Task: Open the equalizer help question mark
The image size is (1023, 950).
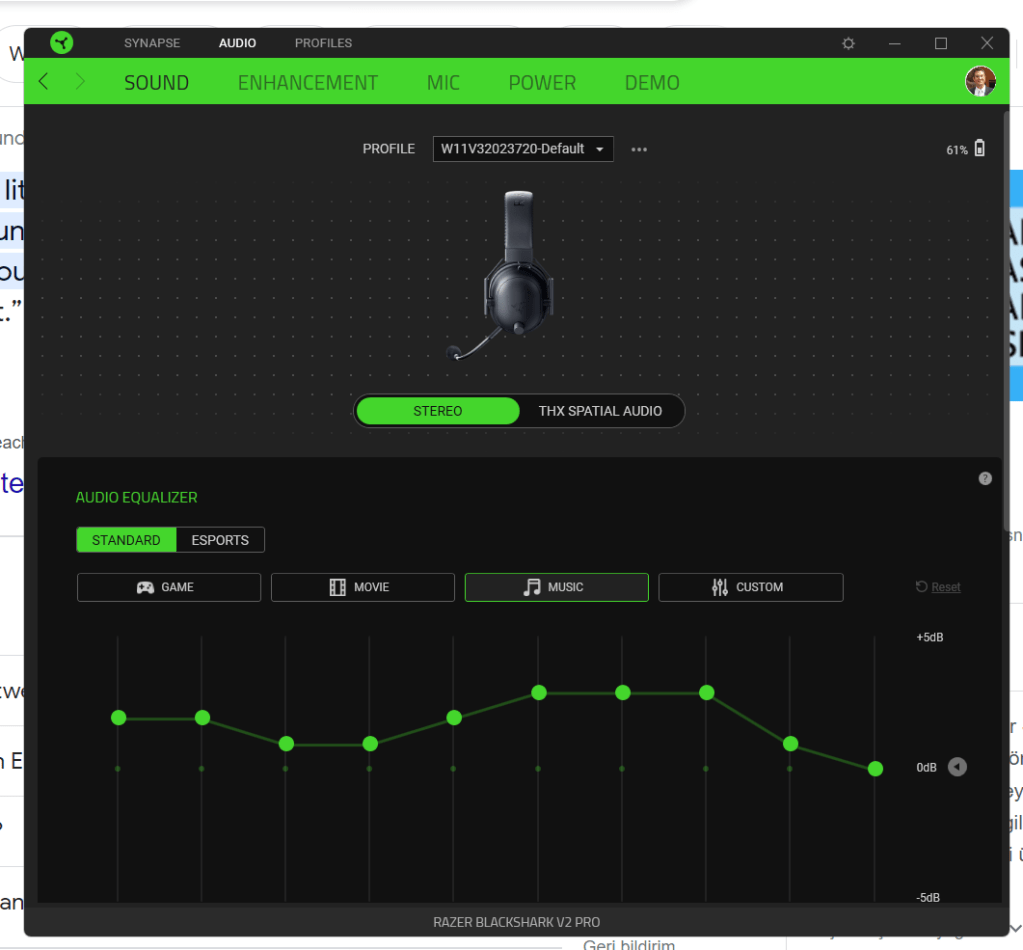Action: tap(985, 478)
